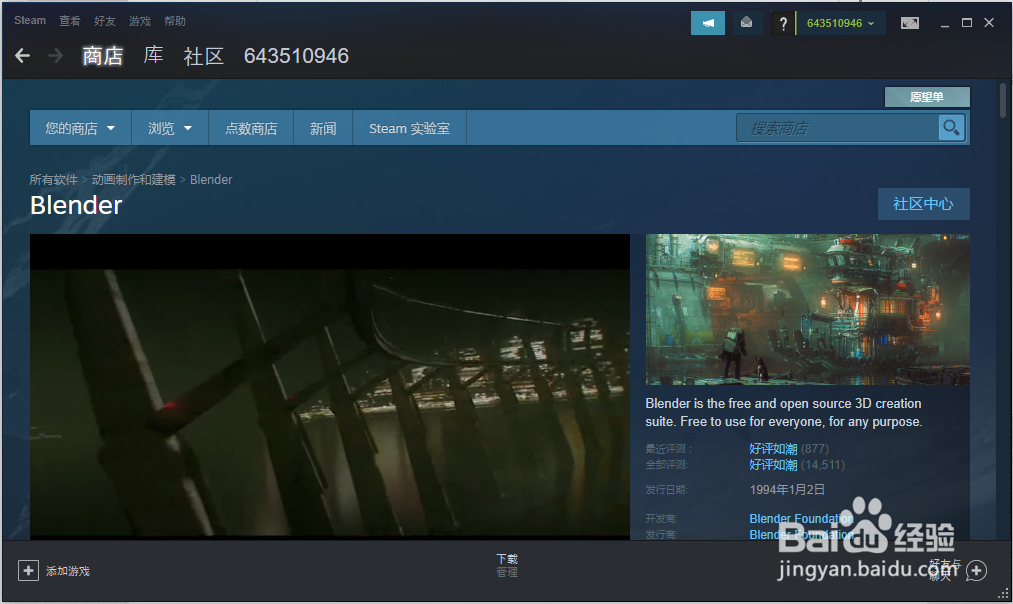Open Steam notifications via megaphone icon
This screenshot has width=1013, height=604.
click(707, 21)
